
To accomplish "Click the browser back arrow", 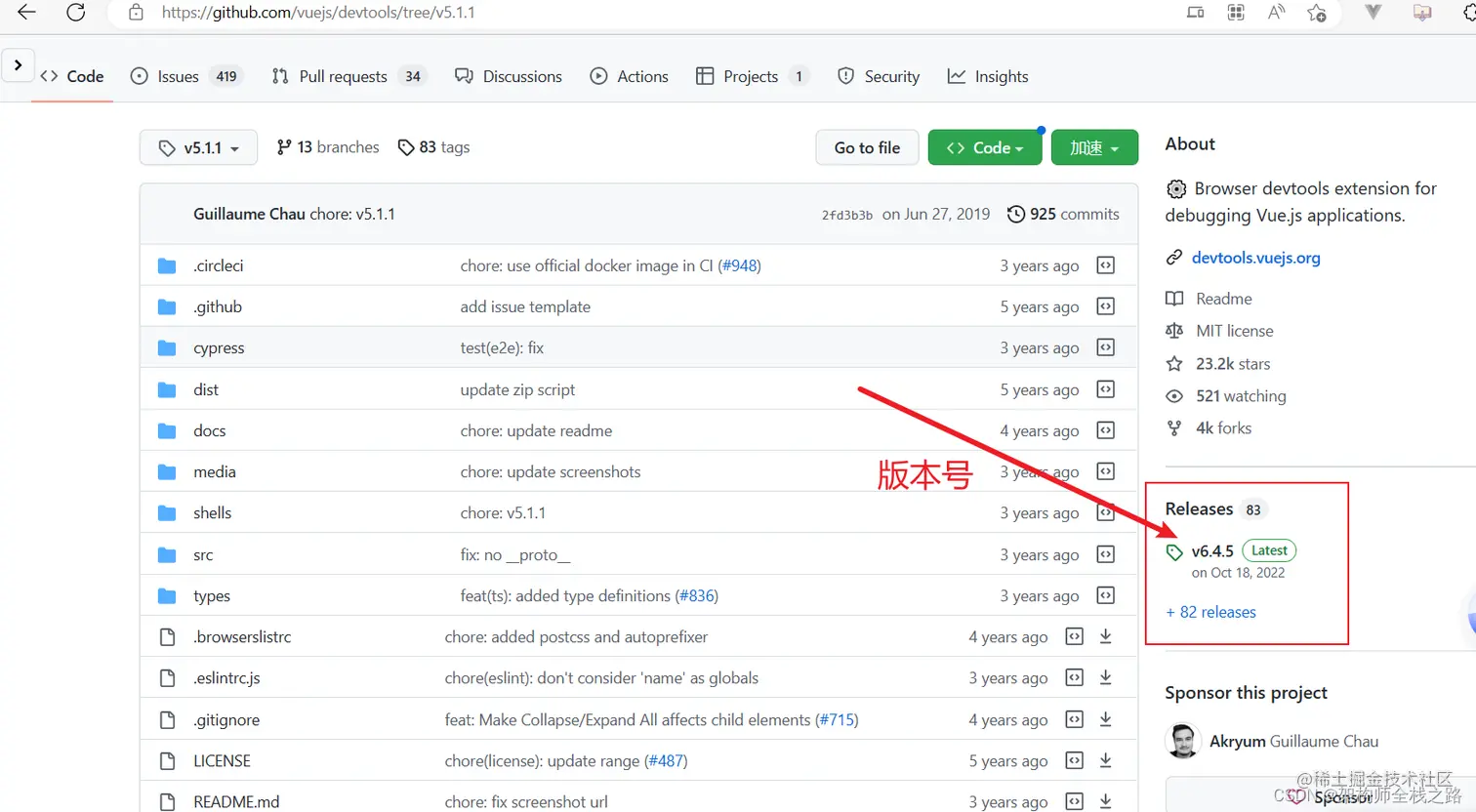I will [x=26, y=13].
